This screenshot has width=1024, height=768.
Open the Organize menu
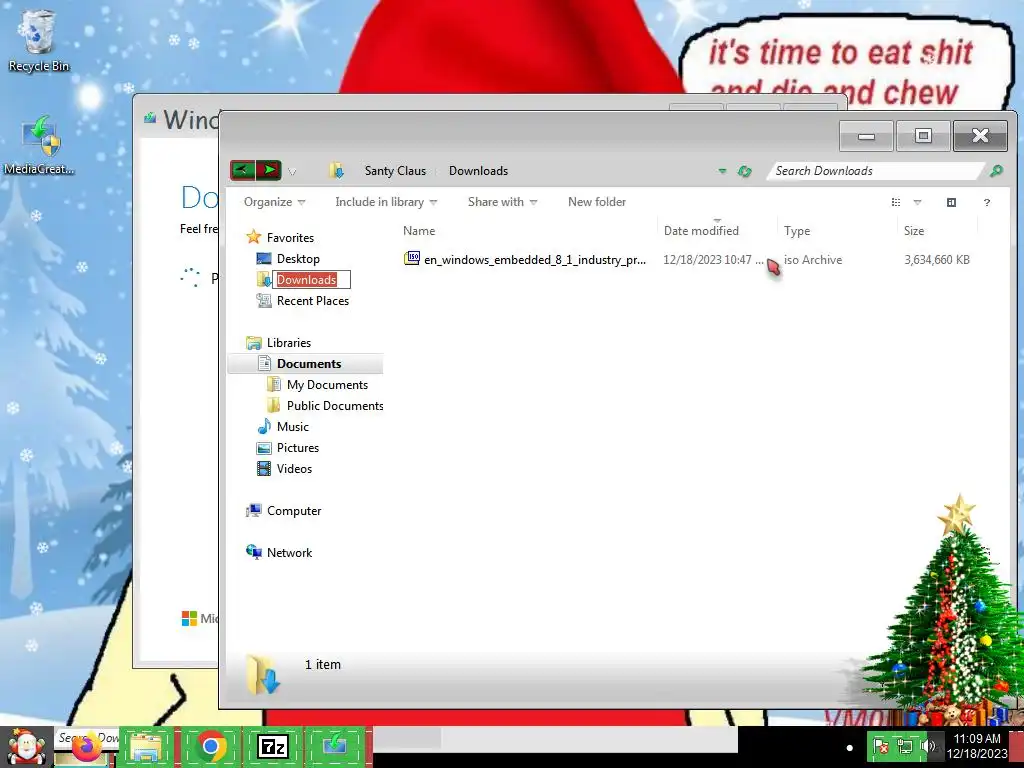click(274, 202)
